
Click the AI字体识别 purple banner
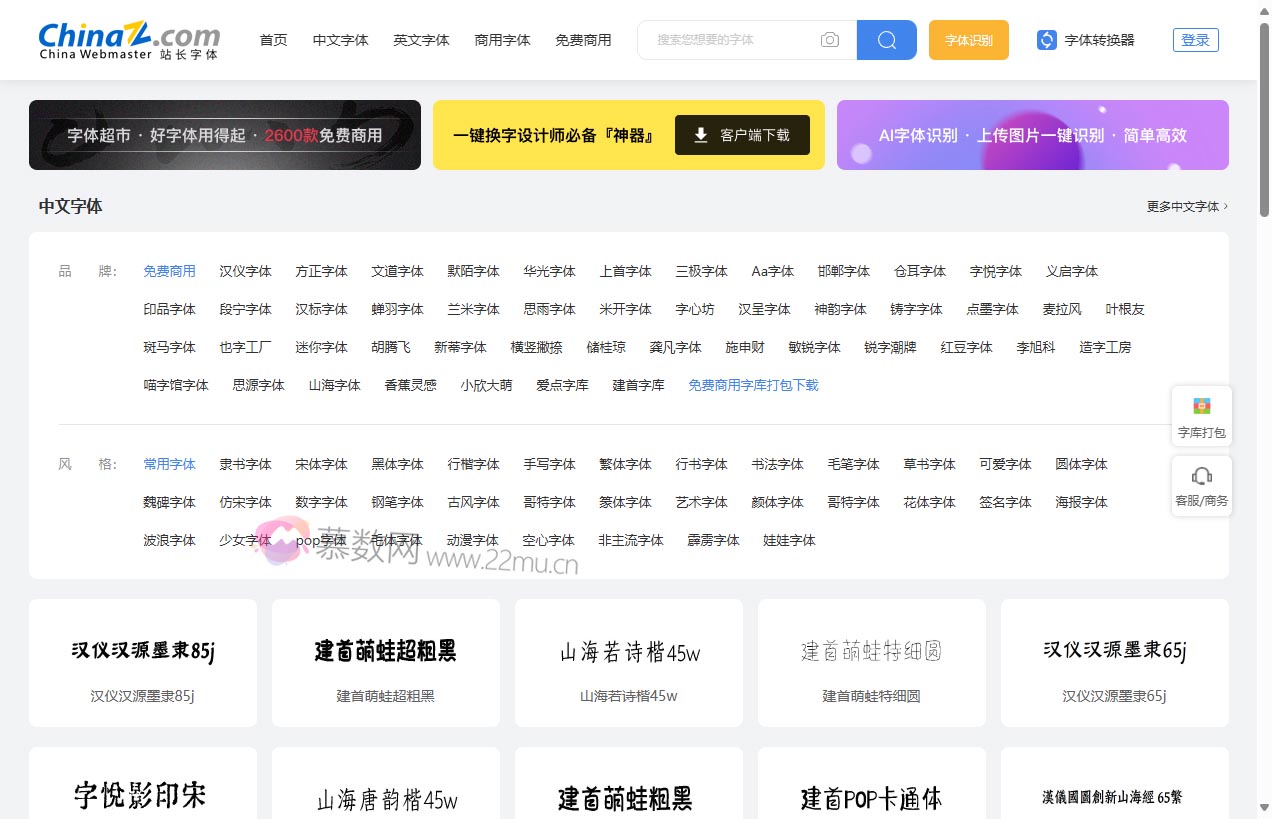coord(1033,133)
